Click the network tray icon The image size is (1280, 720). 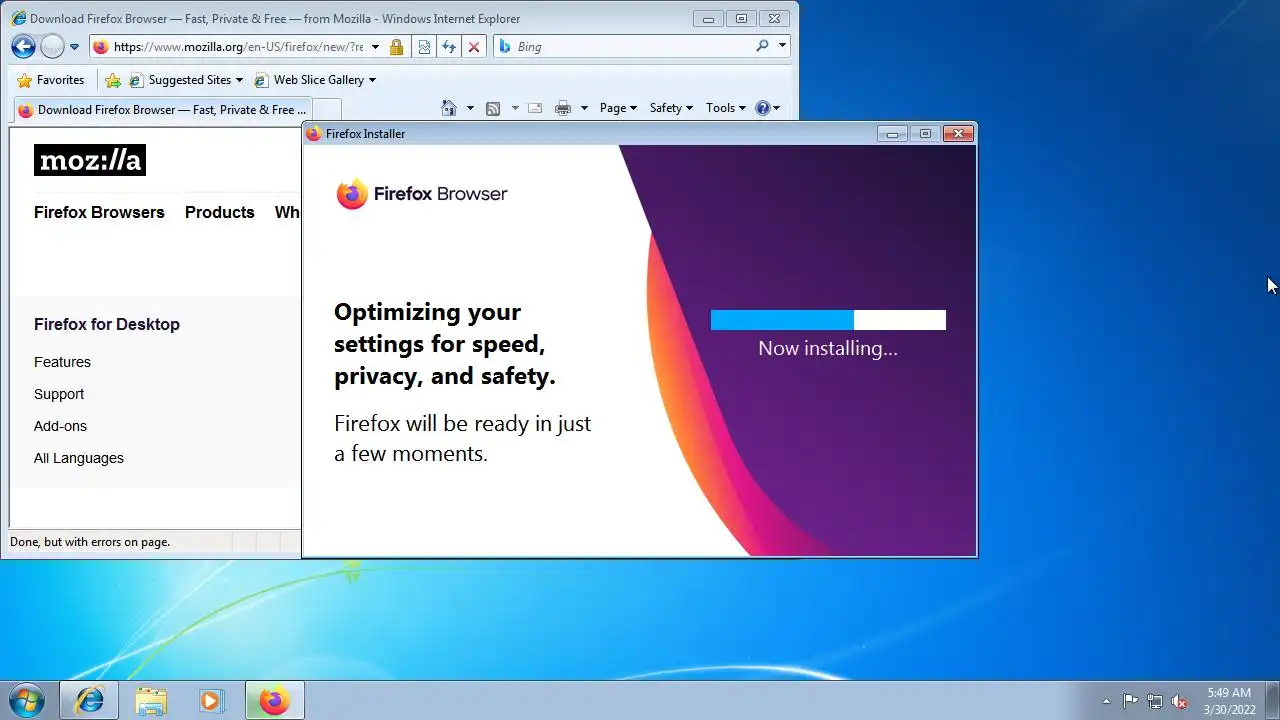click(x=1155, y=701)
